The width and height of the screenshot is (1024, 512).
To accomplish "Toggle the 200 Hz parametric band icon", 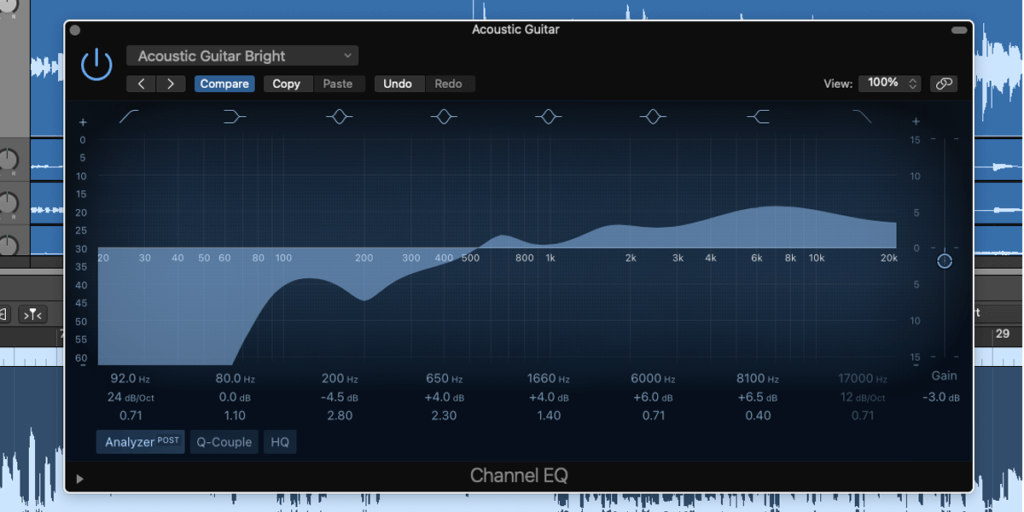I will point(339,117).
